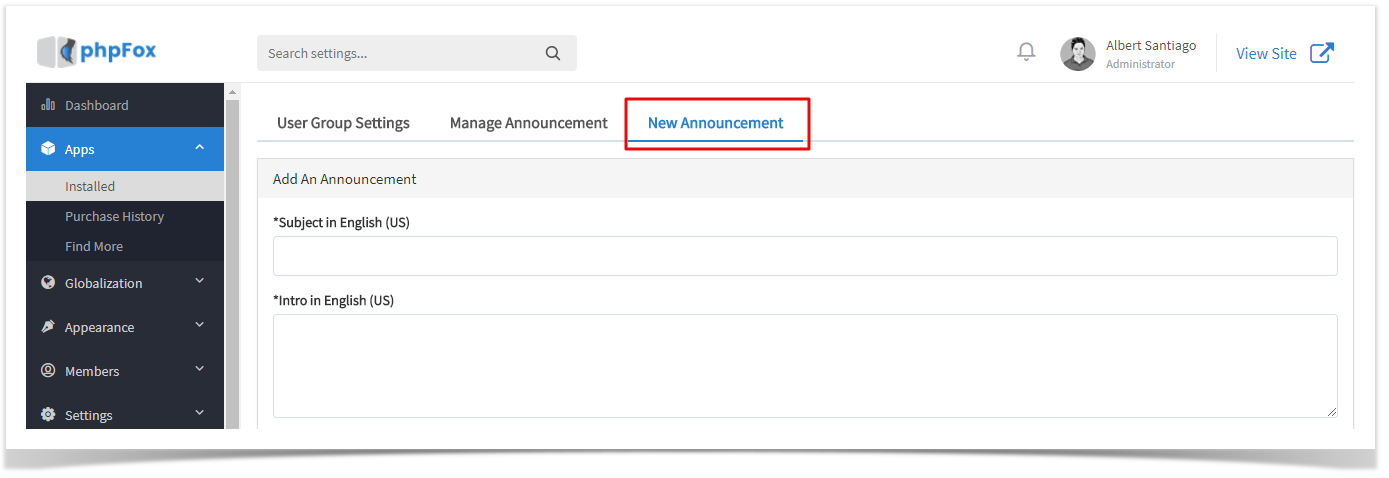Click the *Subject in English (US) label
The image size is (1389, 478).
pos(342,222)
